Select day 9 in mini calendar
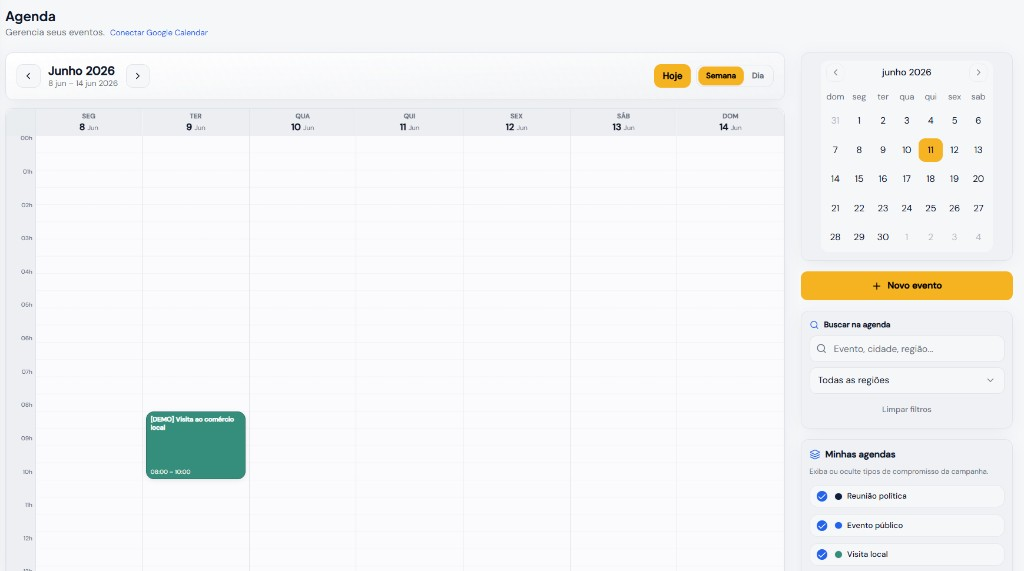Screen dimensions: 1024x571 (x=883, y=150)
